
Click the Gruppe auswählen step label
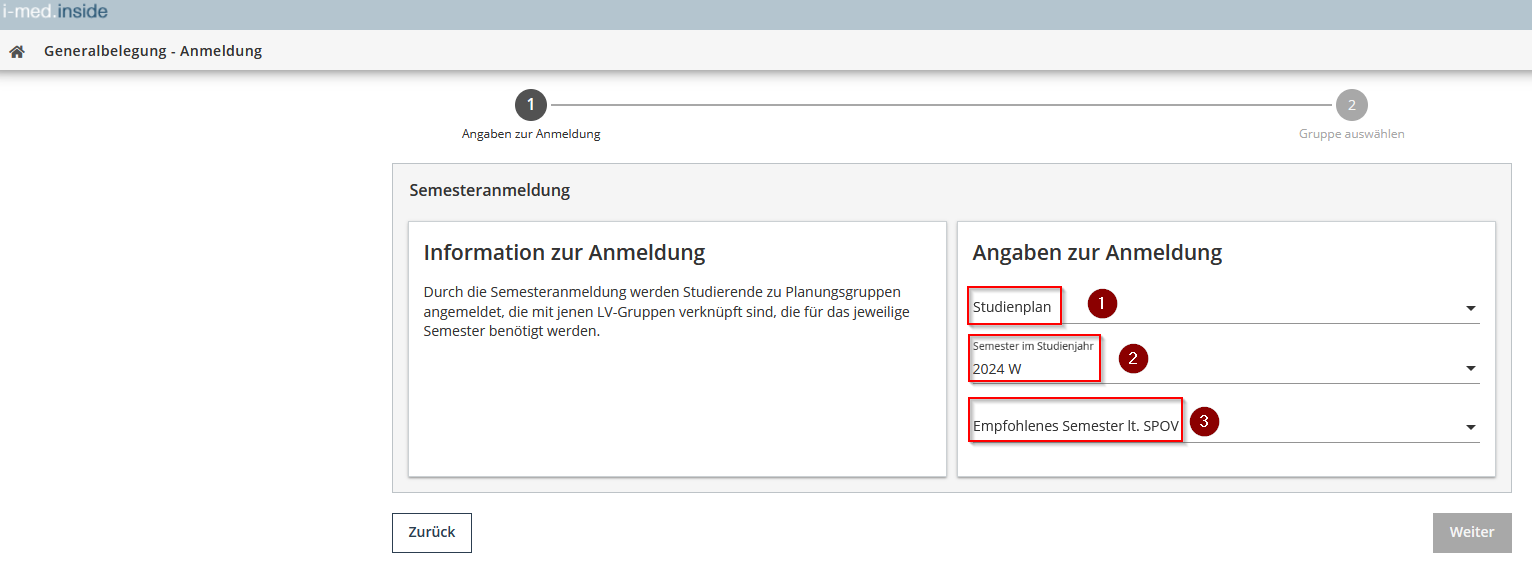[x=1352, y=134]
